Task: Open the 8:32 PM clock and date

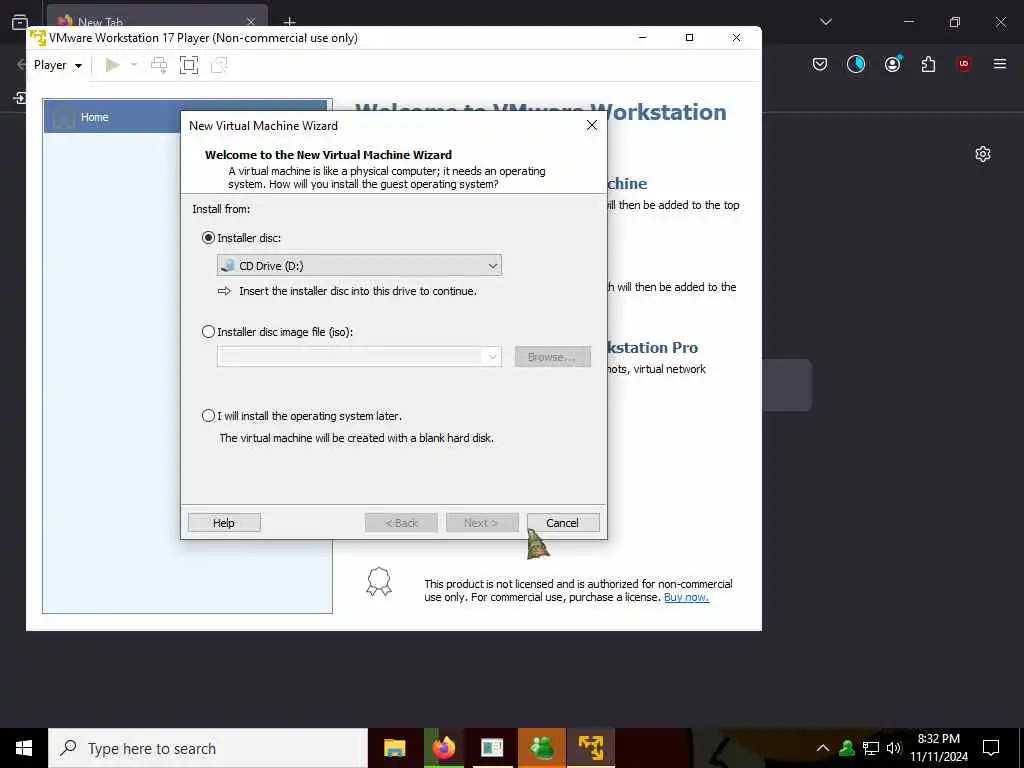Action: [x=938, y=748]
